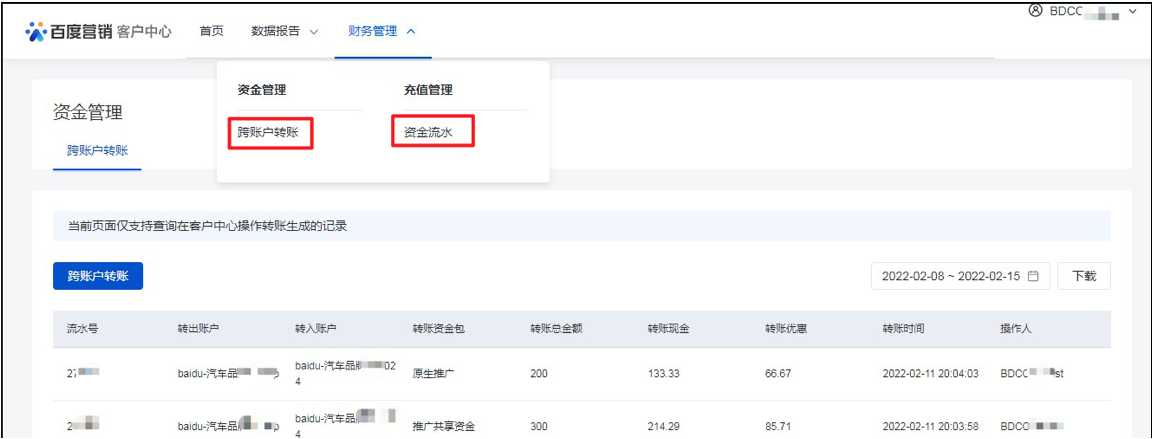The width and height of the screenshot is (1153, 439).
Task: Click the 下载 button
Action: [1084, 276]
